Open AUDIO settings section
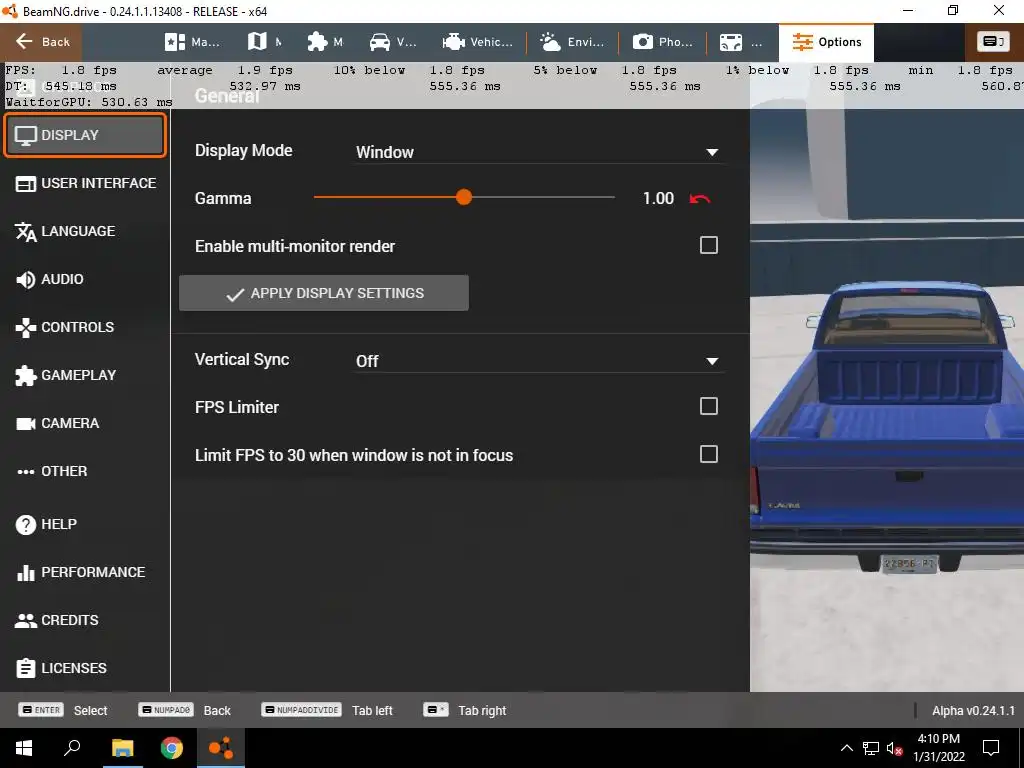1024x768 pixels. 85,280
